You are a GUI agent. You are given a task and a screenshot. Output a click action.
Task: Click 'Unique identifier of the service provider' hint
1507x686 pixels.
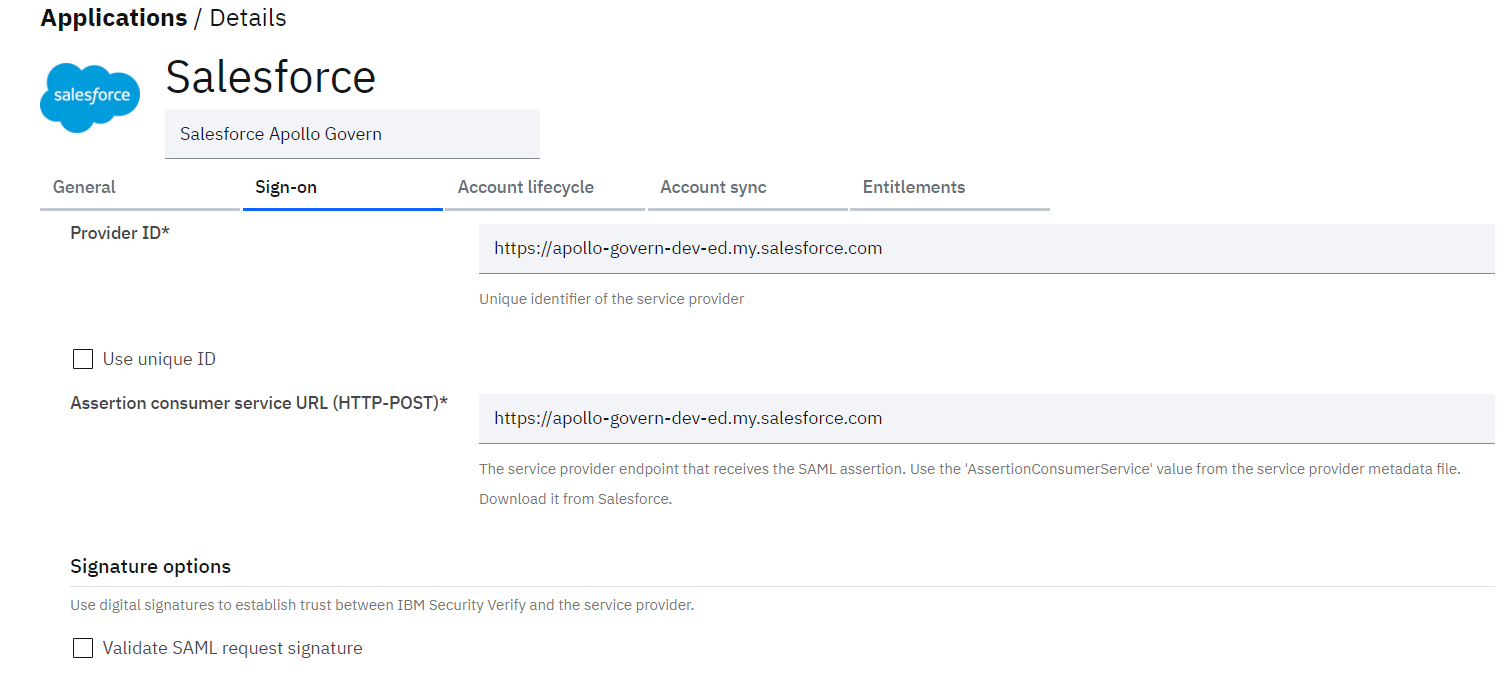(x=612, y=299)
